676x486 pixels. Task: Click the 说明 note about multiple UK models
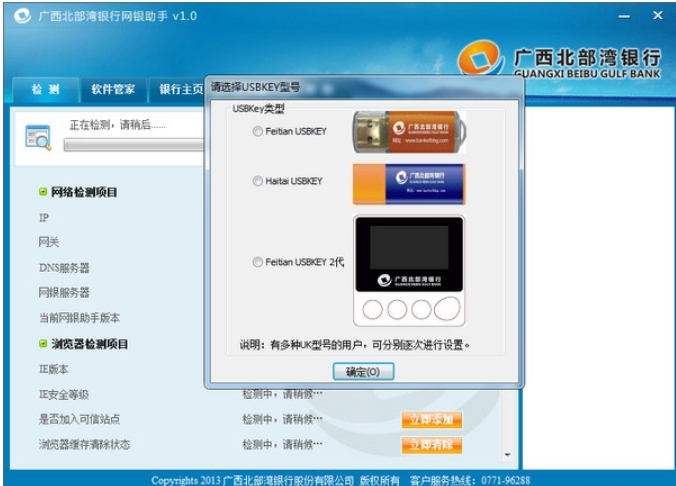(354, 345)
